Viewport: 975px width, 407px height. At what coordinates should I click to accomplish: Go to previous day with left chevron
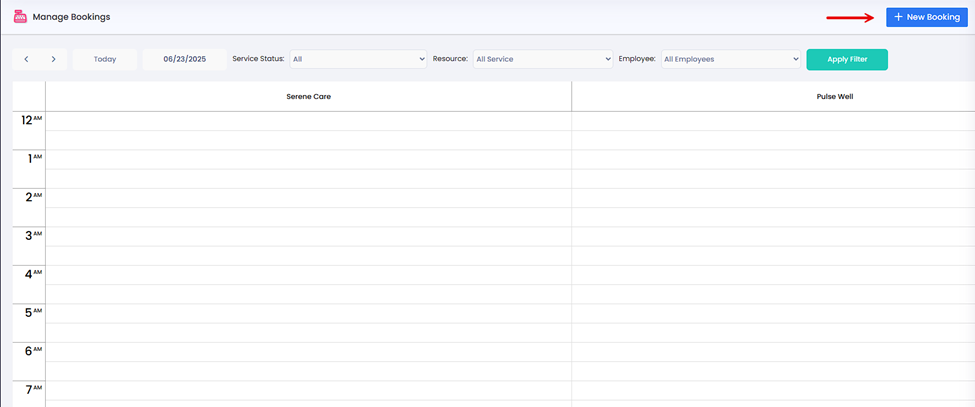(x=27, y=60)
